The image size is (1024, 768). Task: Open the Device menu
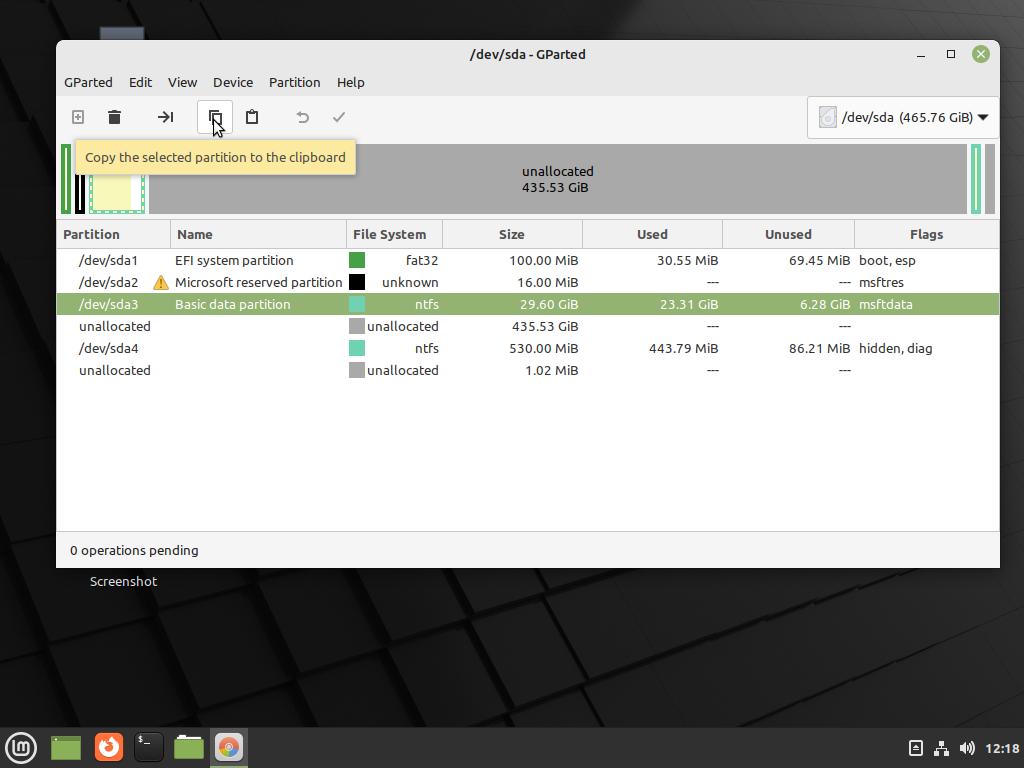pos(232,82)
